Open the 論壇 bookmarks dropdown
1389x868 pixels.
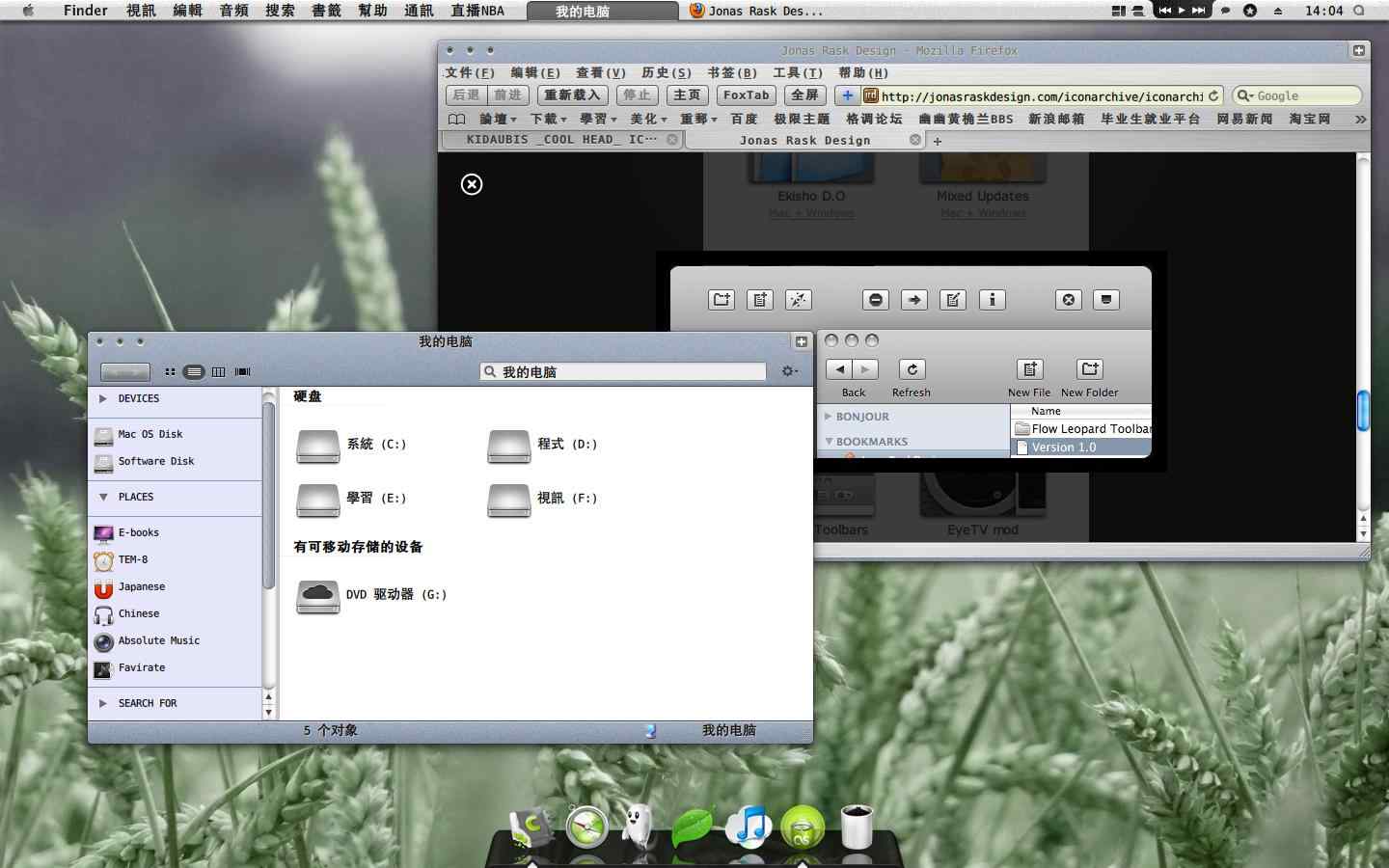498,119
